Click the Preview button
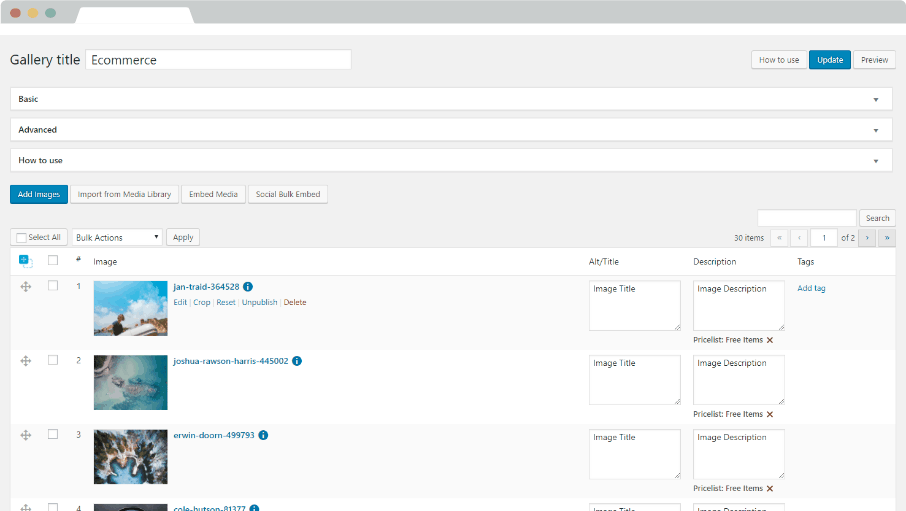The height and width of the screenshot is (511, 906). point(874,60)
